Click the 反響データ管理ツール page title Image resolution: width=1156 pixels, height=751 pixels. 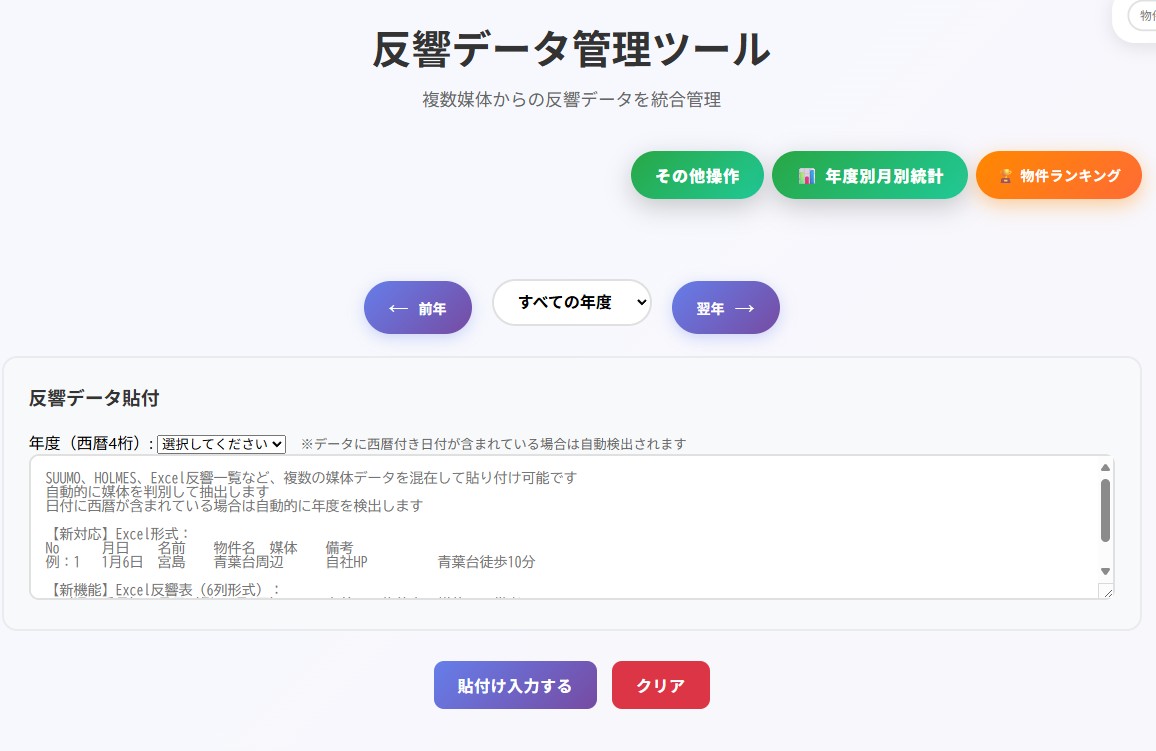pyautogui.click(x=571, y=49)
